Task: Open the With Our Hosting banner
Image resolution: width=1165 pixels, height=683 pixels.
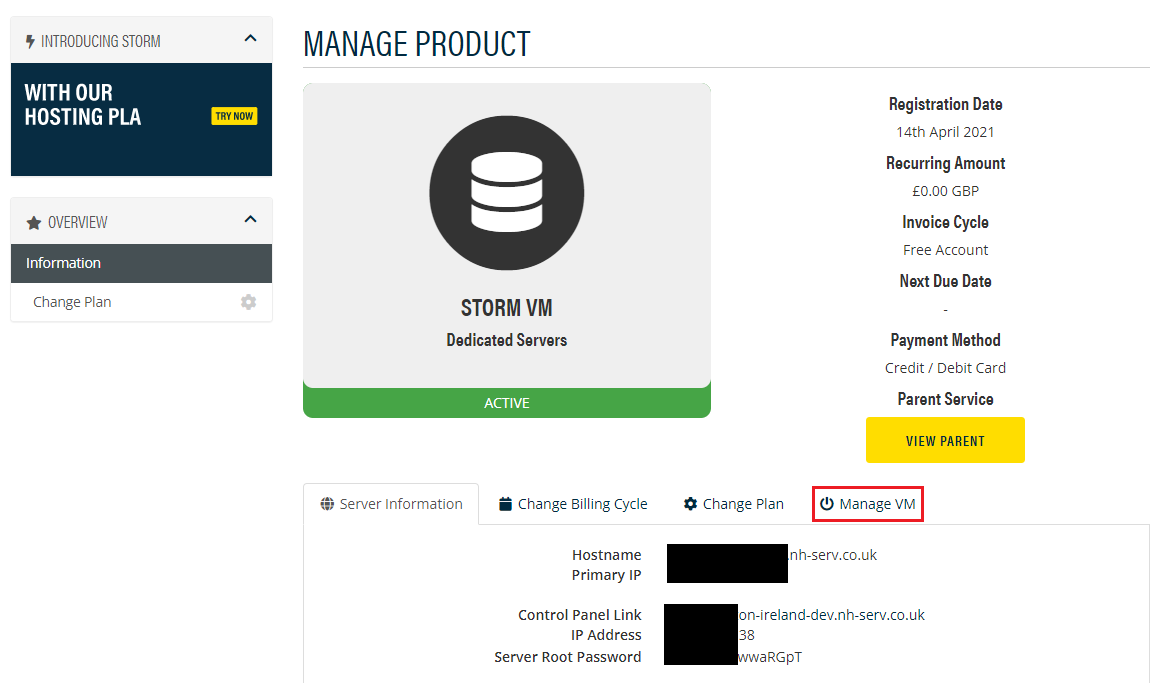Action: tap(141, 120)
